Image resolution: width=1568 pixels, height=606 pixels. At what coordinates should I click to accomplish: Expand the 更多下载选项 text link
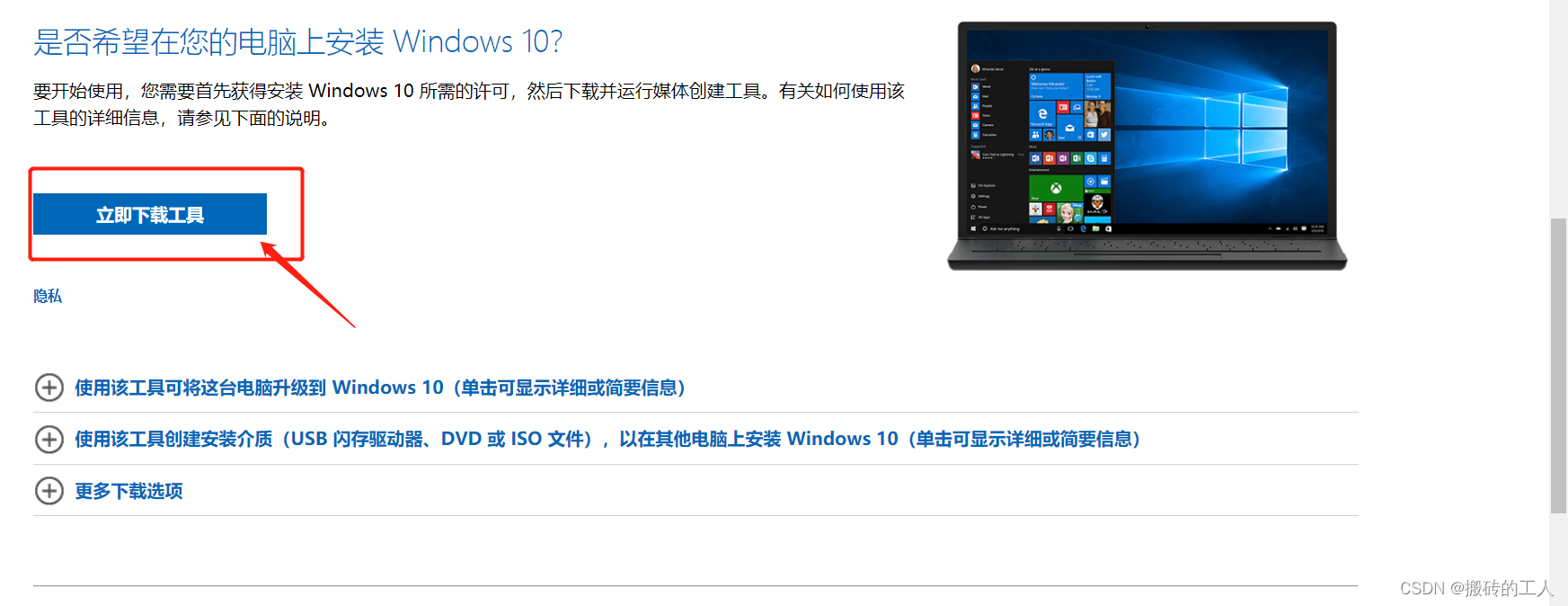click(128, 491)
